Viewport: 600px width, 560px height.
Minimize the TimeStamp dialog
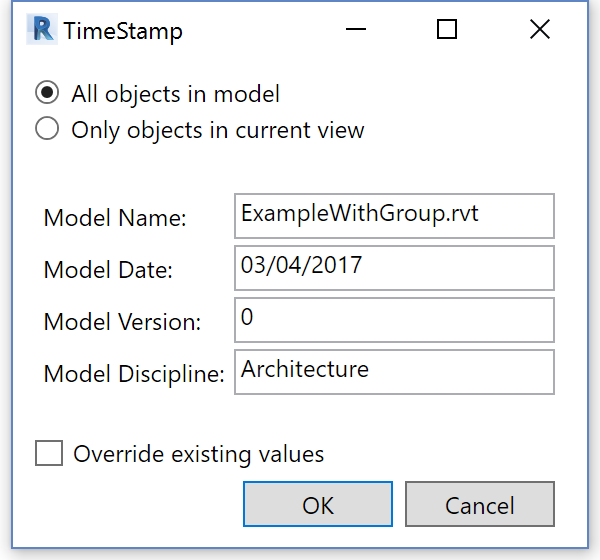[356, 30]
